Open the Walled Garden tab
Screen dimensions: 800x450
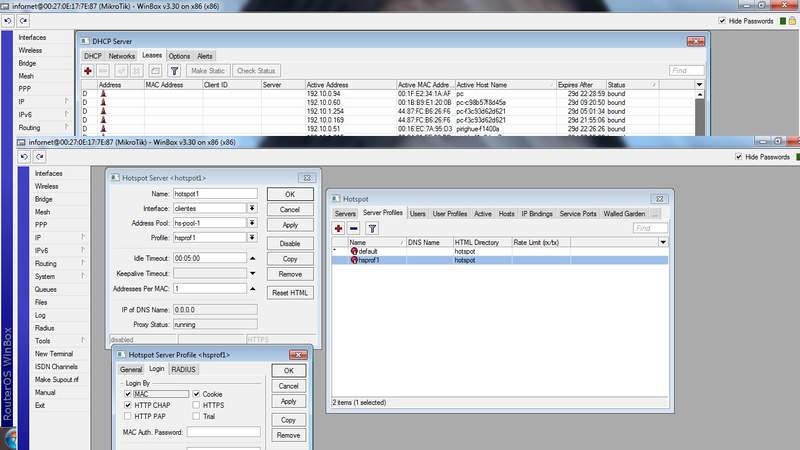coord(624,214)
